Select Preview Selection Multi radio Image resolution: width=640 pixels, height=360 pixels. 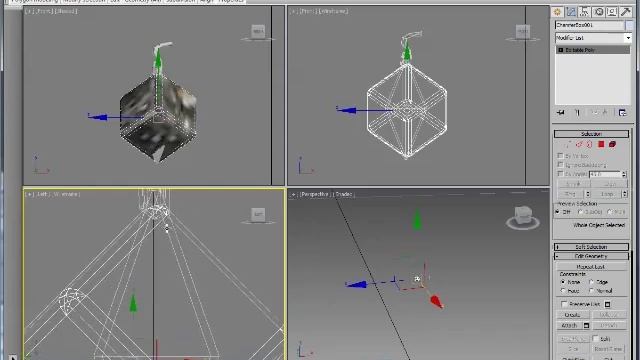coord(609,212)
